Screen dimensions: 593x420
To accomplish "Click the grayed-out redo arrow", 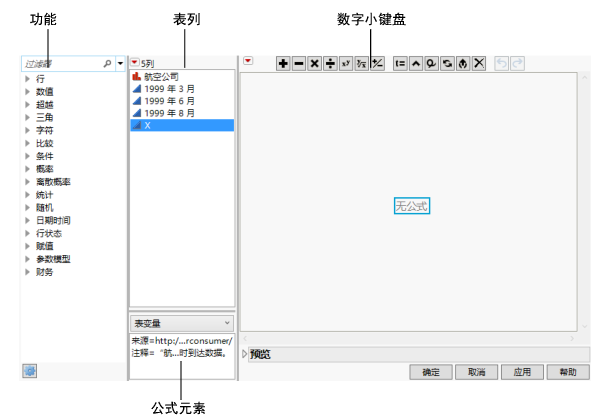I will (x=517, y=64).
